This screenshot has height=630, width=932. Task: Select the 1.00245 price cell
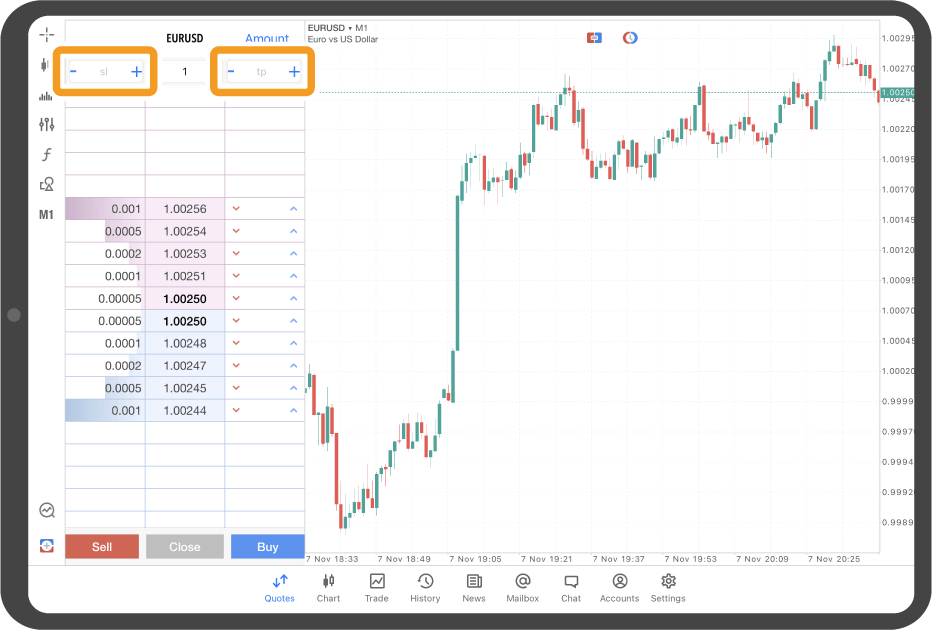point(185,388)
